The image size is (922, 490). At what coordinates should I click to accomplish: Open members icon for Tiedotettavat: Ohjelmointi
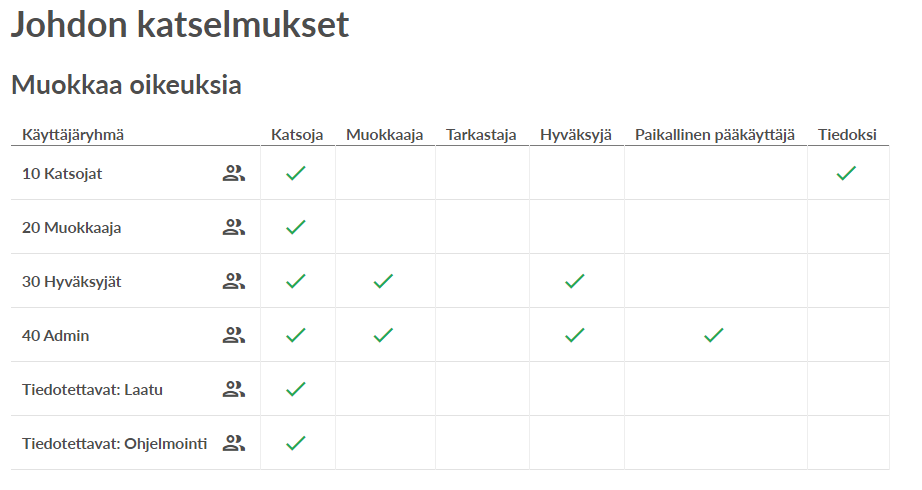[x=233, y=444]
